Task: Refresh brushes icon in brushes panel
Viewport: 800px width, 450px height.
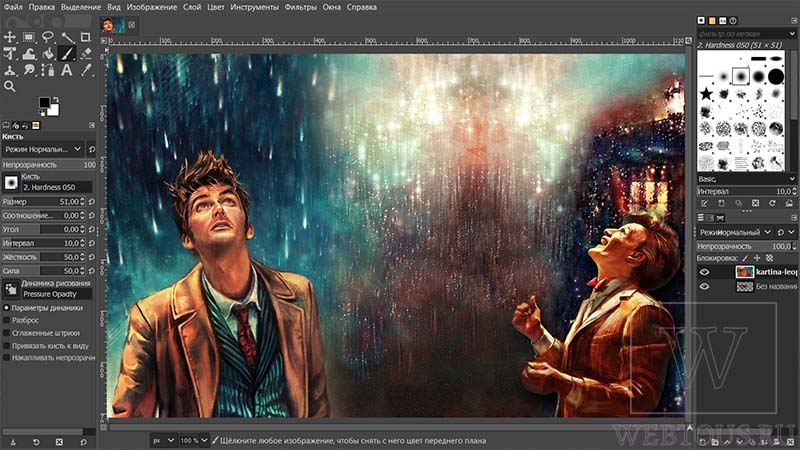Action: pos(772,203)
